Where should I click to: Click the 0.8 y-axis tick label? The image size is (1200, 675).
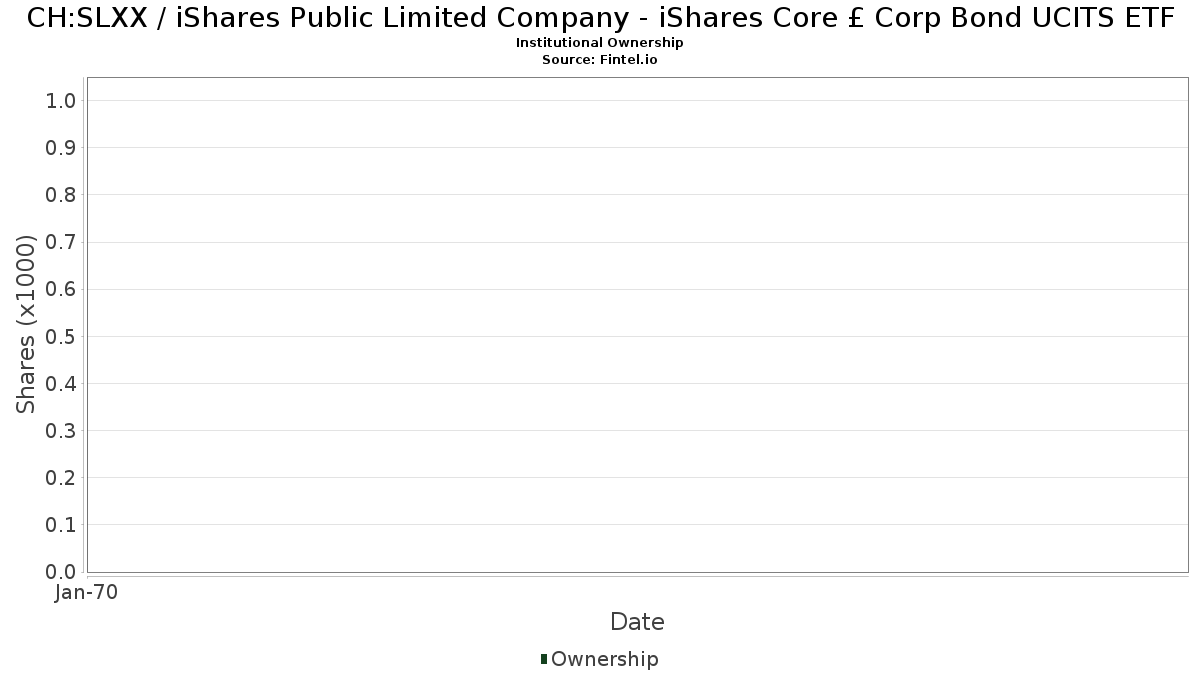click(61, 195)
